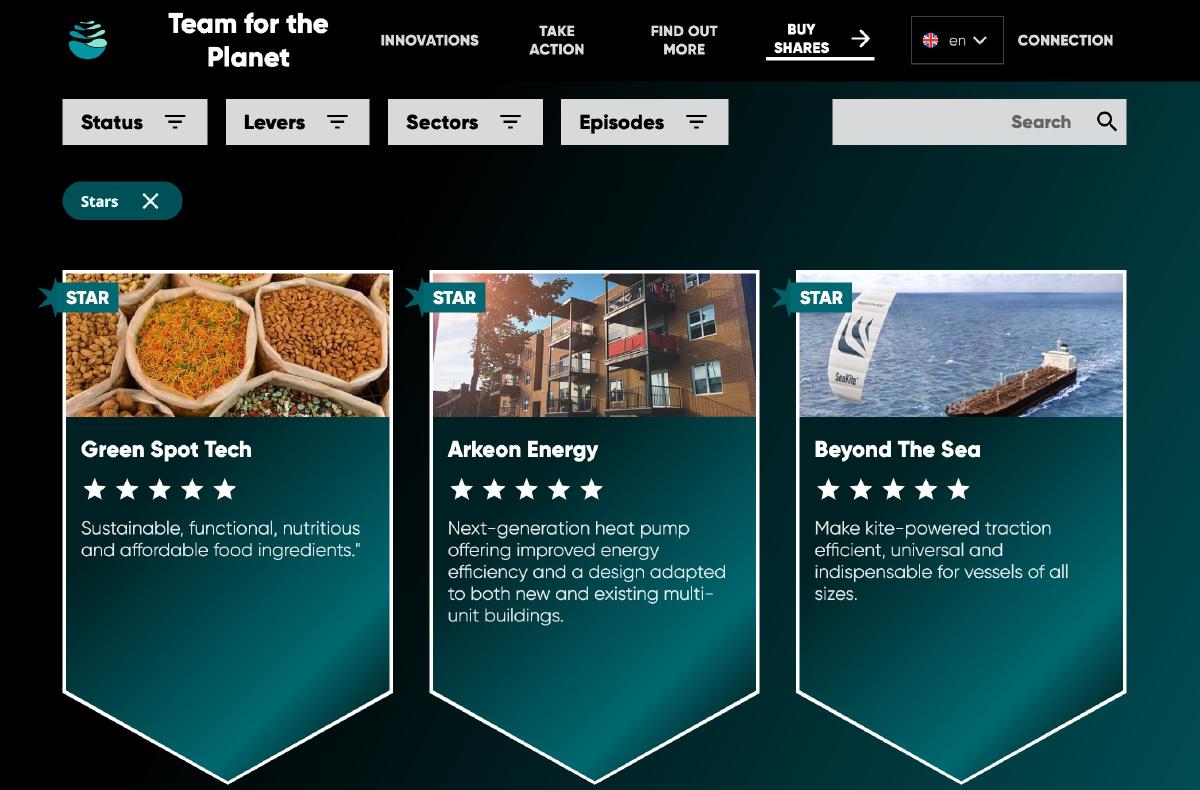Click the Connection link

pos(1065,40)
